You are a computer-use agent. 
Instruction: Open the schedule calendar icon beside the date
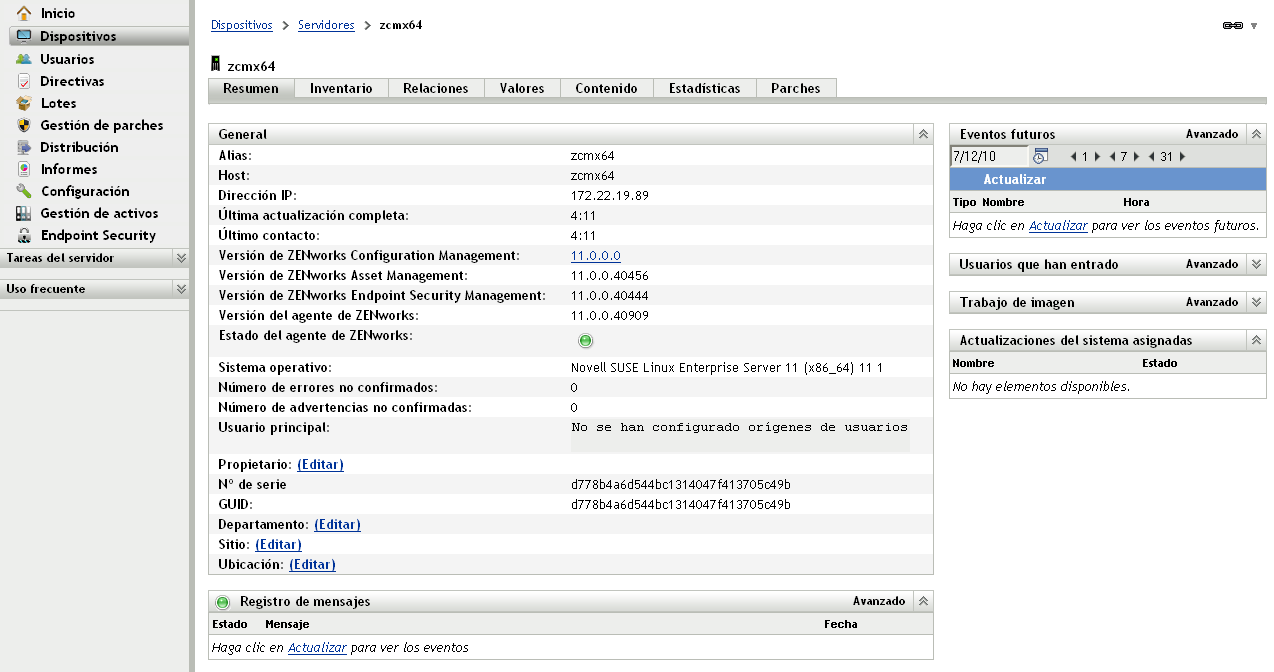tap(1040, 156)
